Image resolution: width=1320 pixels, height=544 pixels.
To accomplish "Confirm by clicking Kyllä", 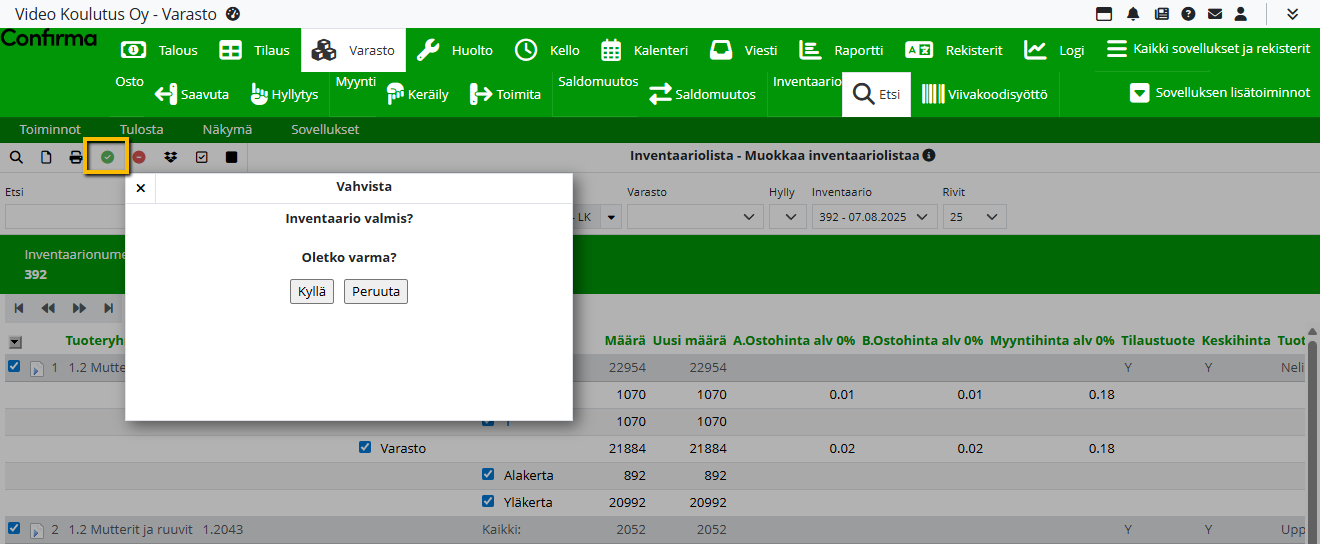I will pyautogui.click(x=311, y=292).
